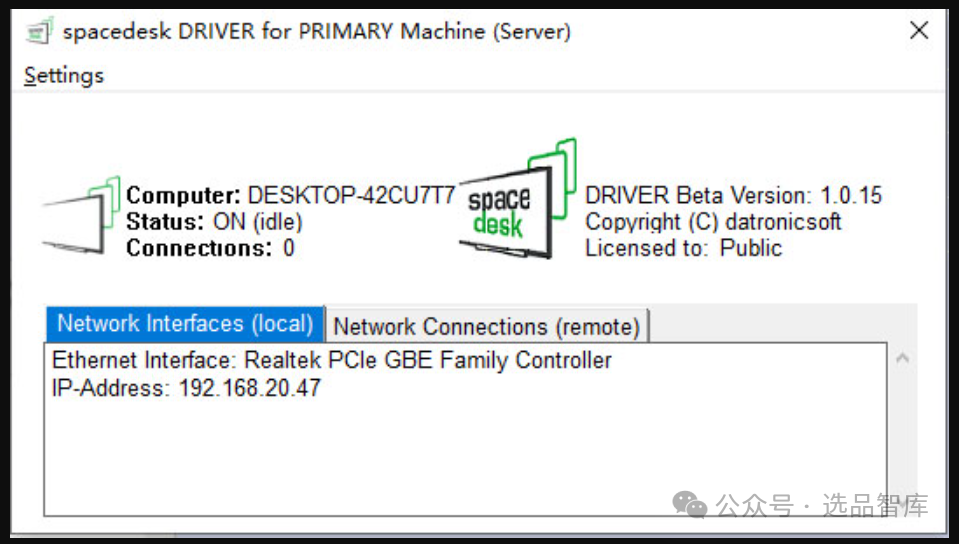The width and height of the screenshot is (959, 544).
Task: Click computer name DESKTOP-42CU7T7
Action: tap(352, 195)
